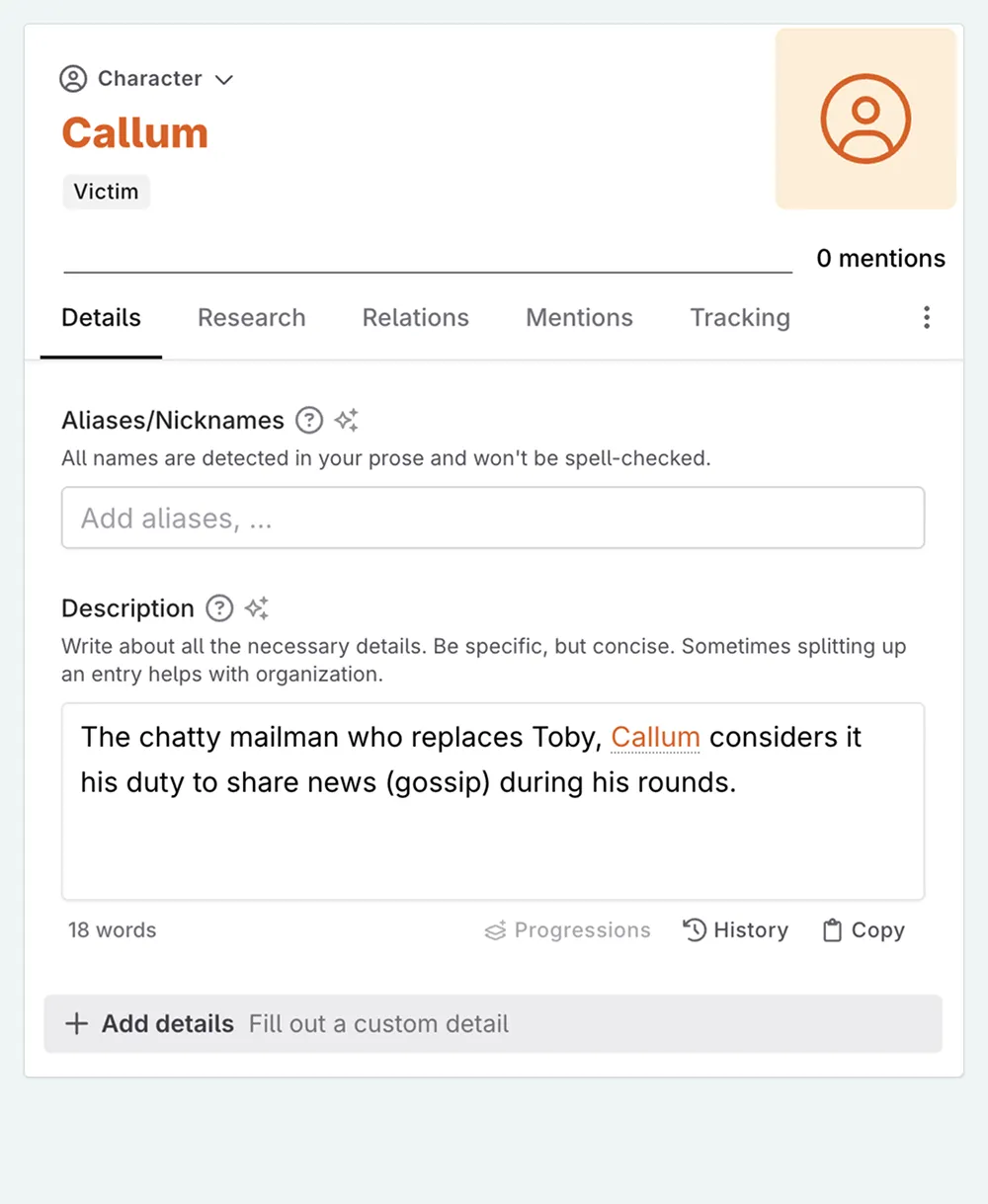Select the Details tab

tap(101, 318)
